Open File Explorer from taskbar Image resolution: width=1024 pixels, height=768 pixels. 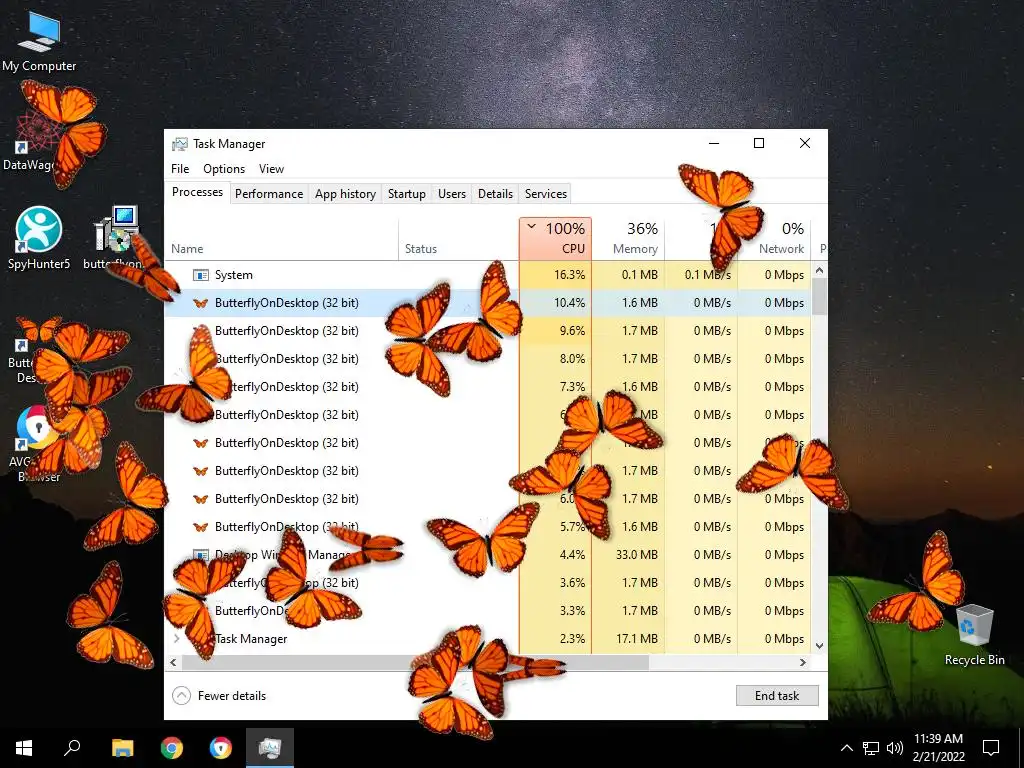click(x=122, y=748)
